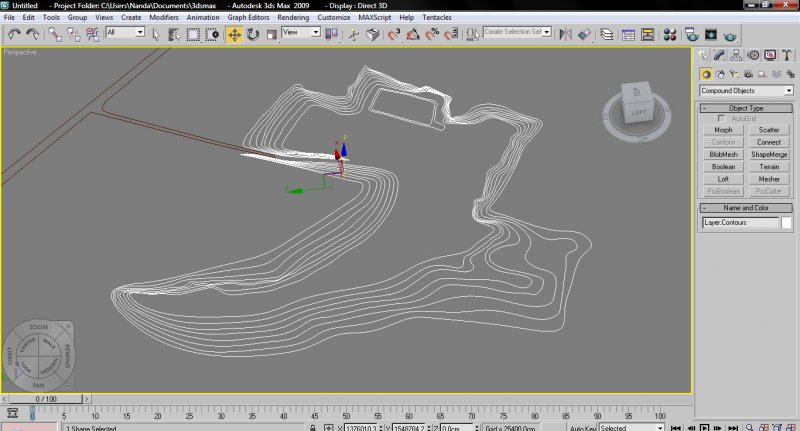Image resolution: width=800 pixels, height=431 pixels.
Task: Open the Compound Objects category dropdown
Action: click(x=746, y=91)
